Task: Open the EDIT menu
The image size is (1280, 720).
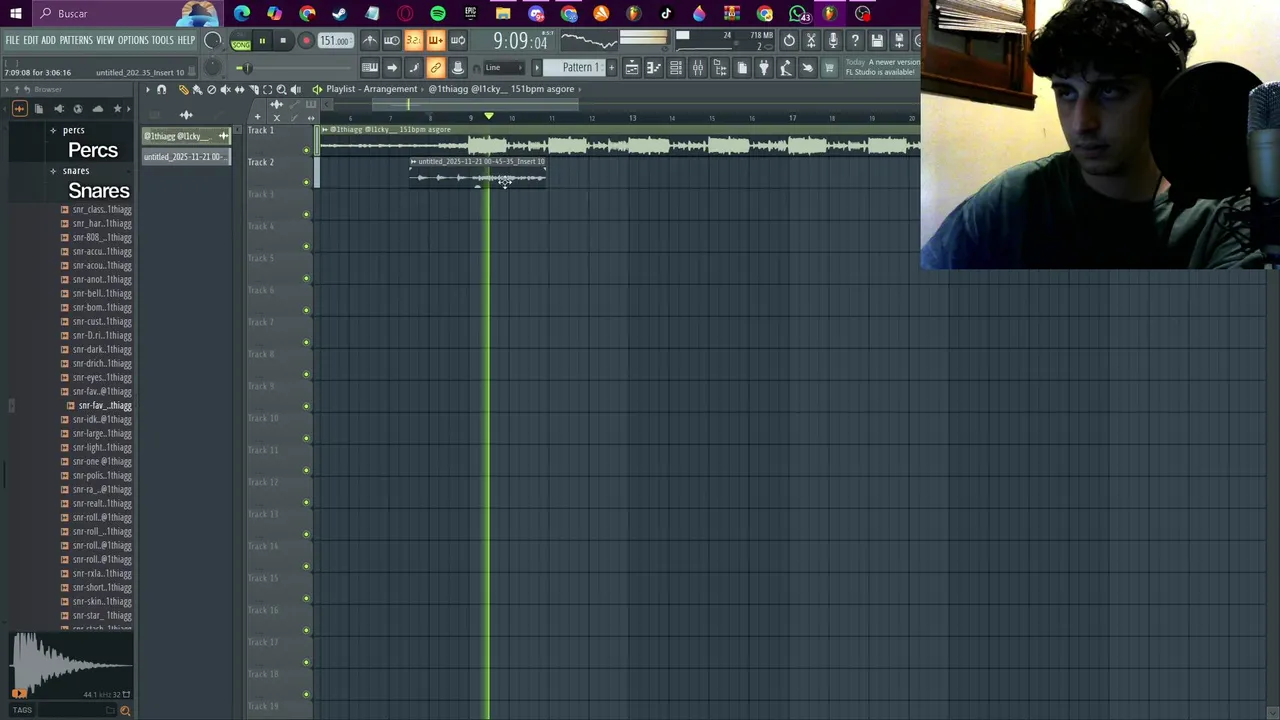Action: click(31, 40)
